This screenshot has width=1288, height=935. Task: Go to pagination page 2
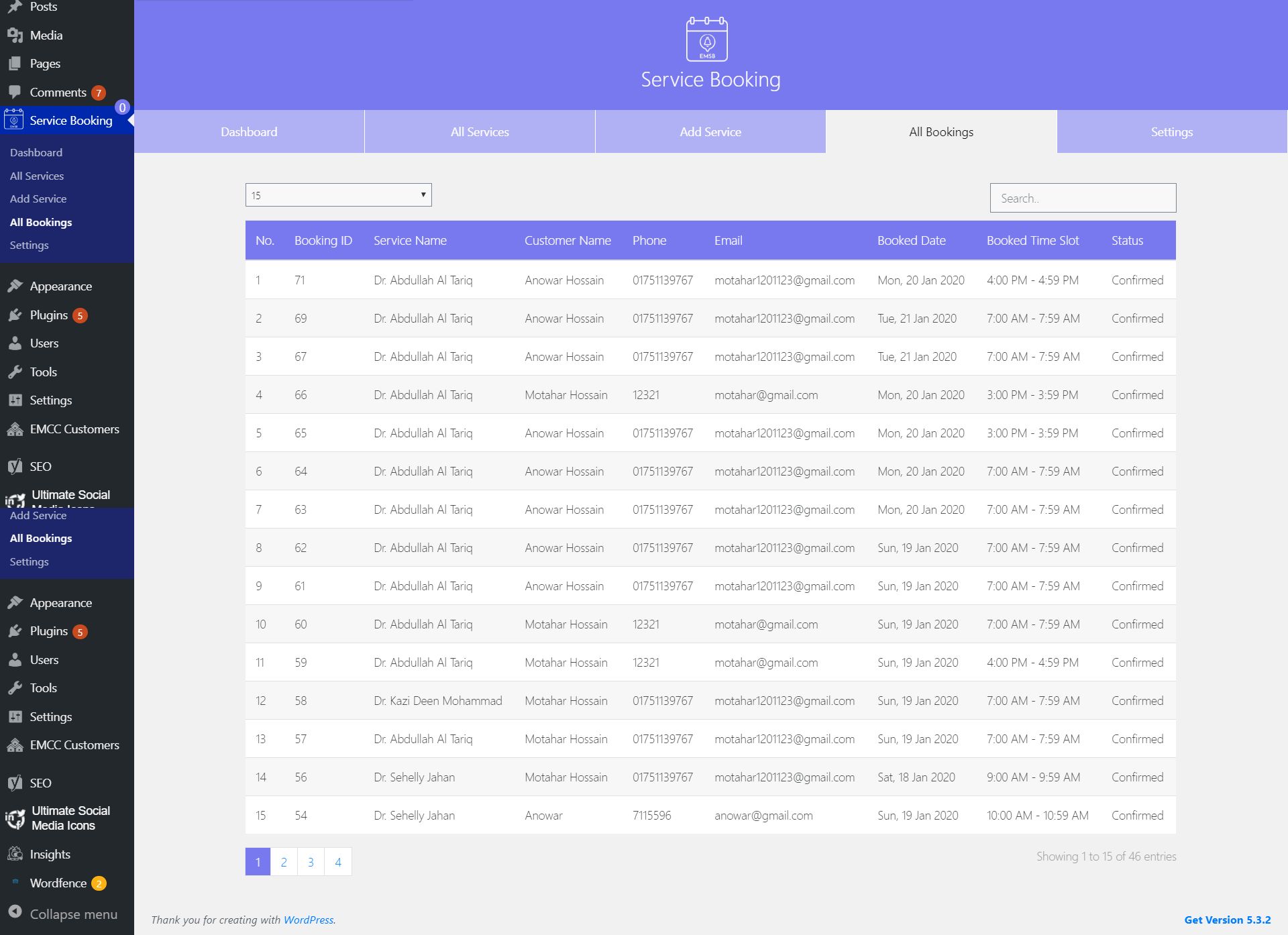[x=284, y=862]
